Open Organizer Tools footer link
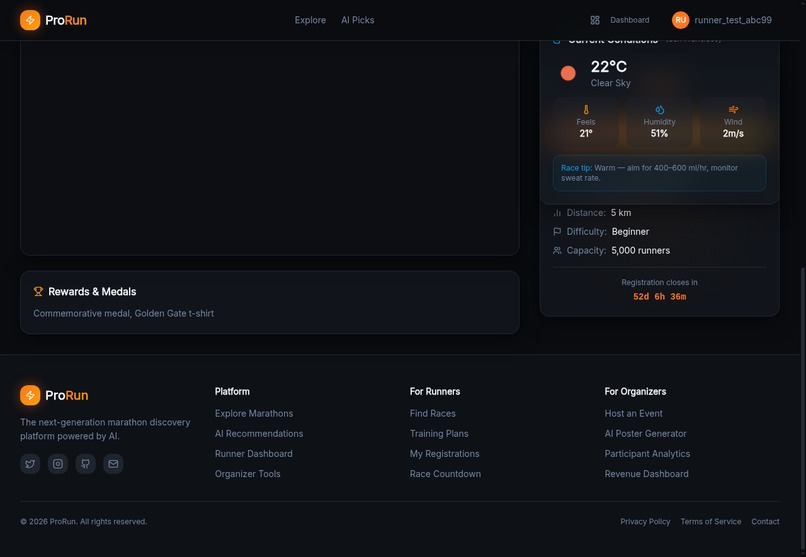Screen dimensions: 806x557 pos(248,474)
